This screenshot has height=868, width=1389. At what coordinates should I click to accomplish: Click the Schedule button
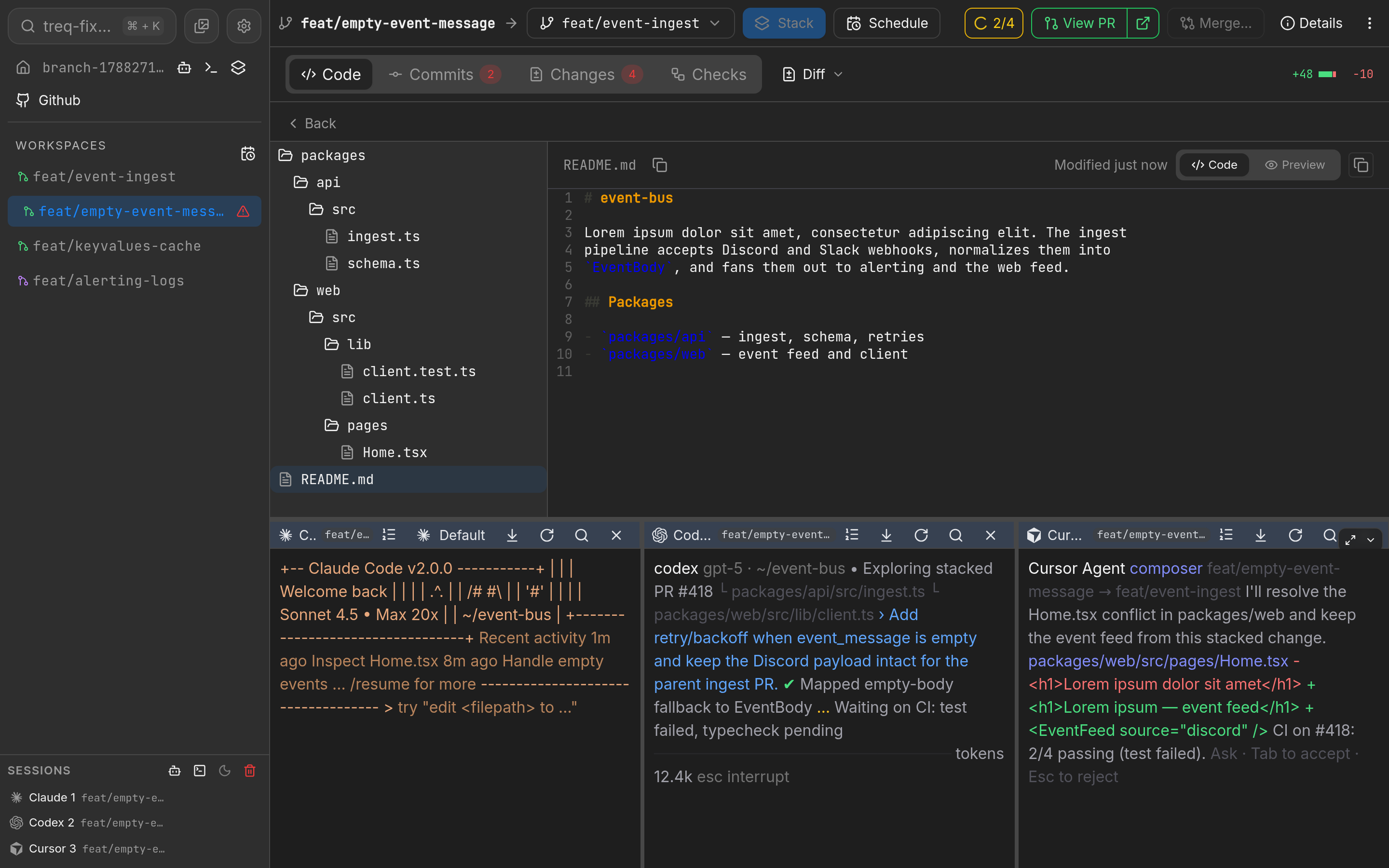coord(887,23)
